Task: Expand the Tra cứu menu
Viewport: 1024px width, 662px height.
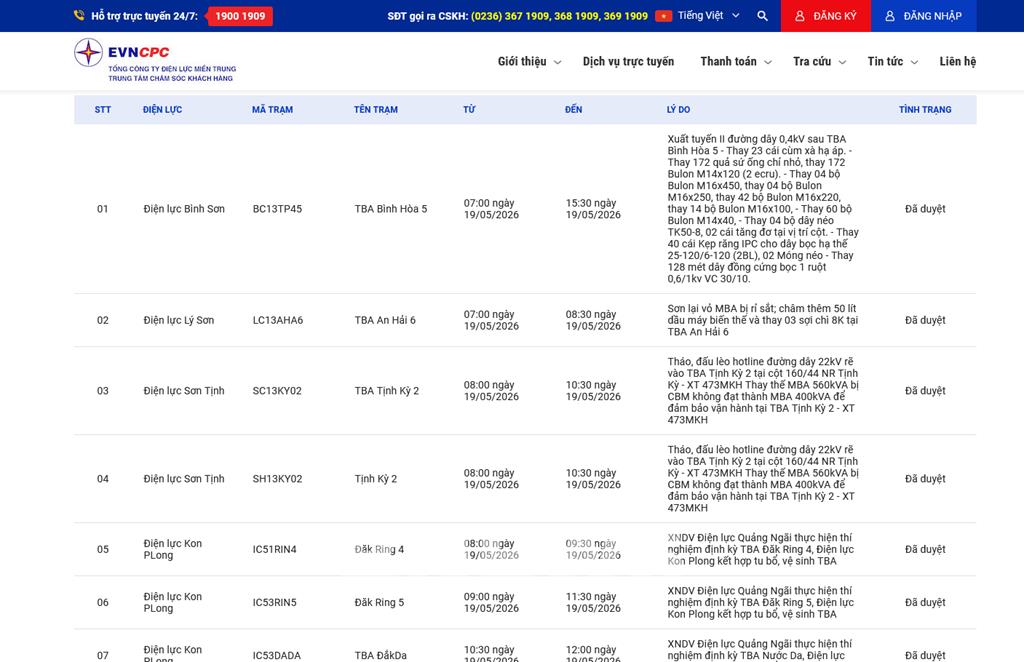Action: 820,61
